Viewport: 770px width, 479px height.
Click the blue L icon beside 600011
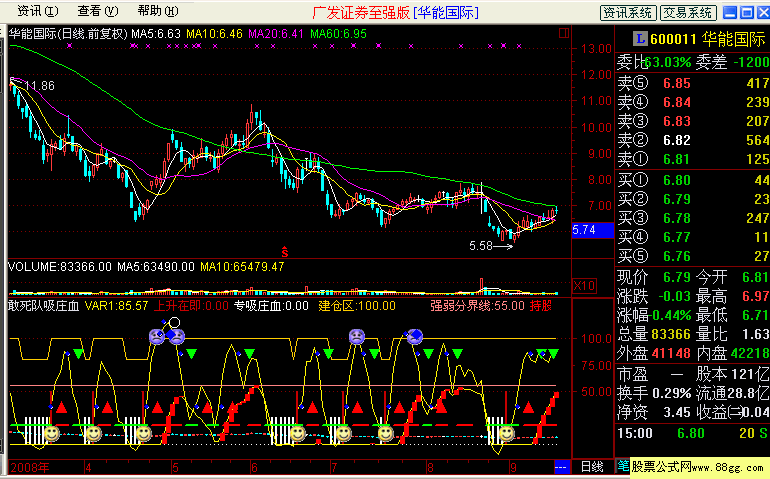point(639,38)
